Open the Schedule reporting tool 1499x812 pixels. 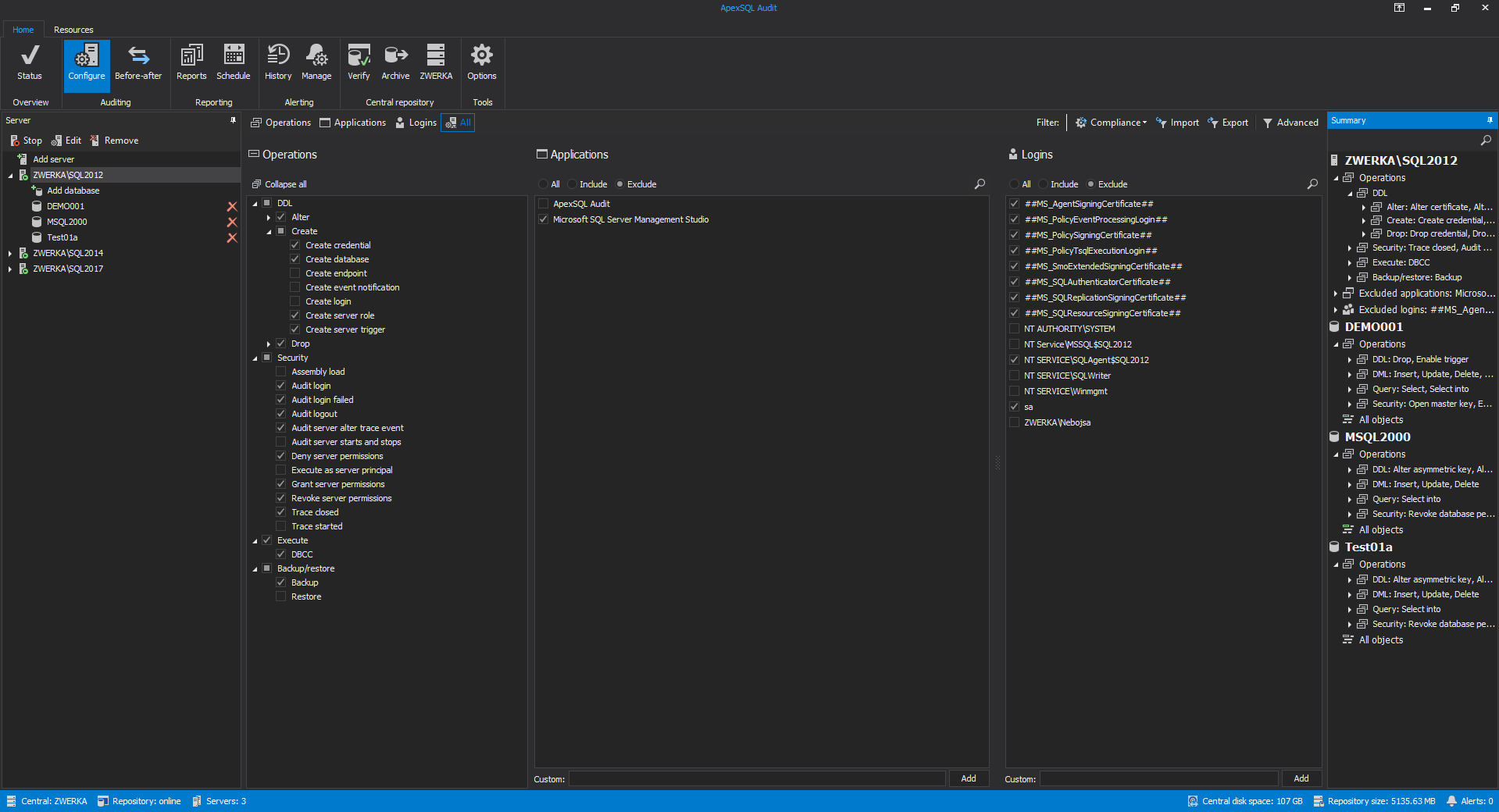233,62
